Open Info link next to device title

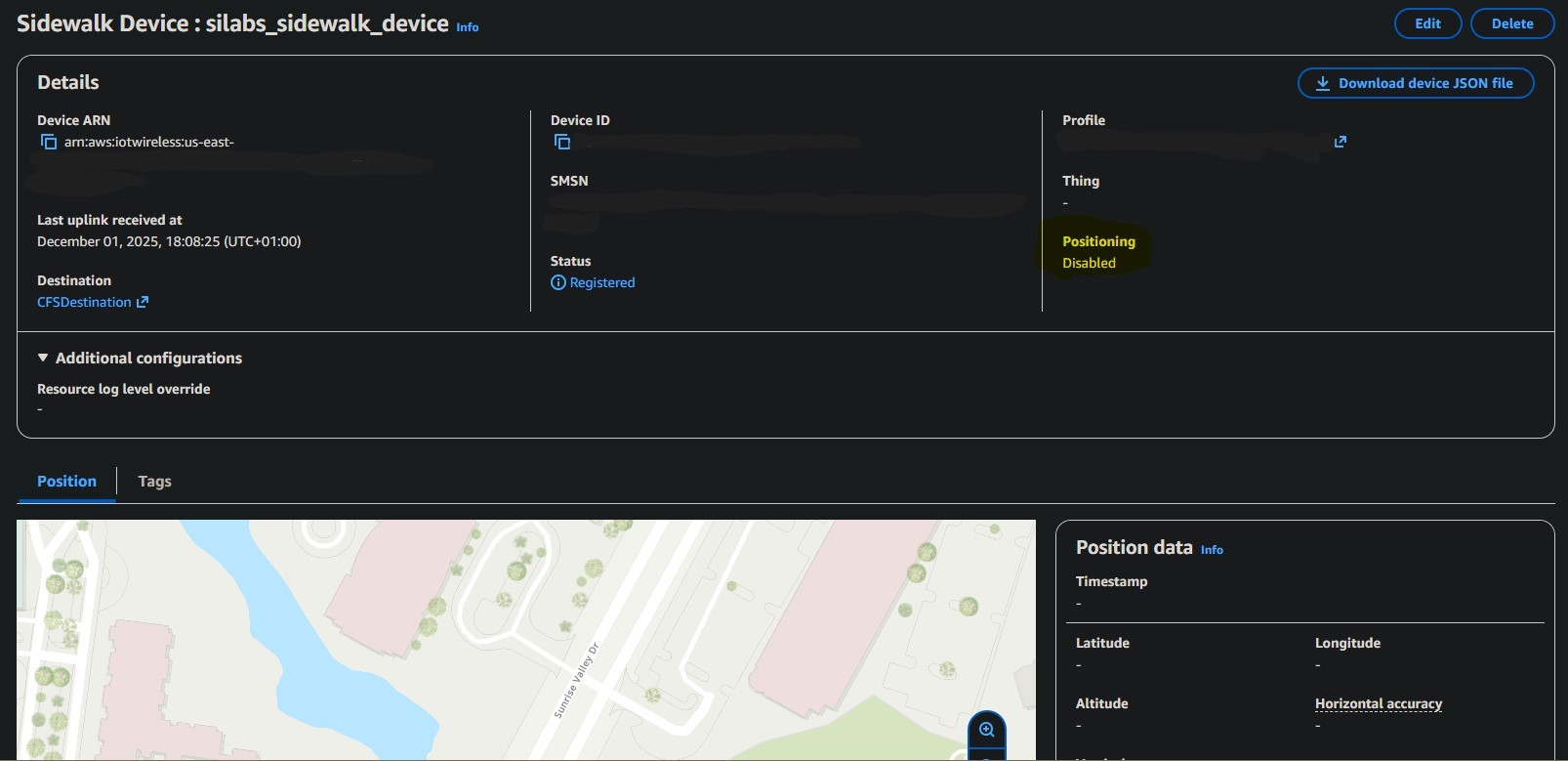click(x=468, y=27)
